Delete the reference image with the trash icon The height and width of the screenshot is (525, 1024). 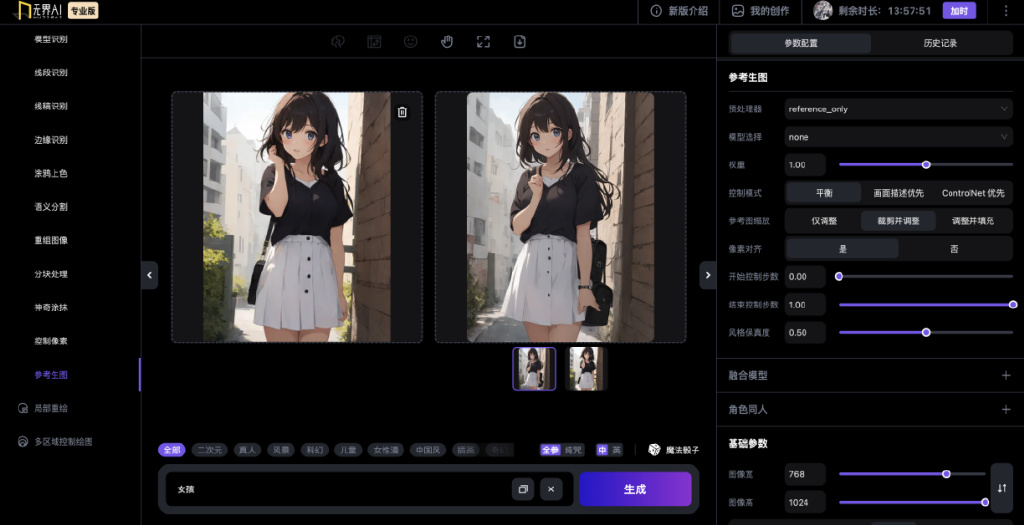(402, 112)
